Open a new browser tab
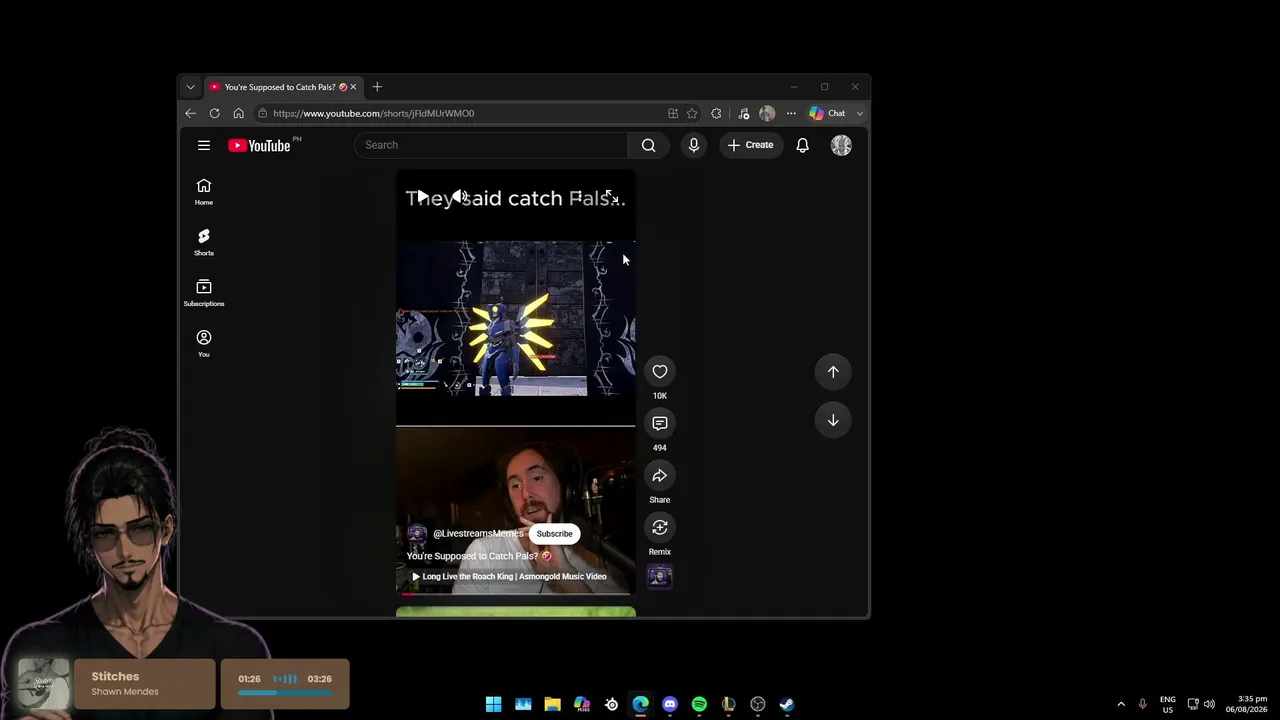The image size is (1280, 720). click(377, 87)
